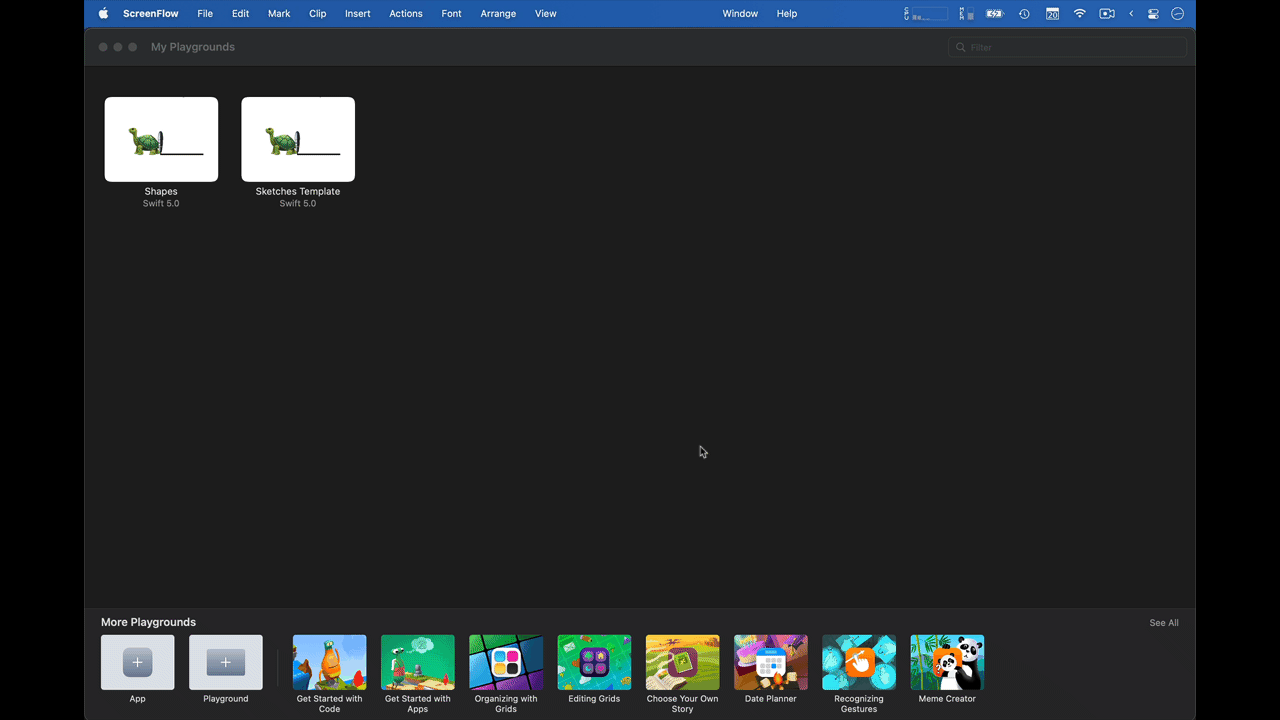This screenshot has height=720, width=1280.
Task: Open the screen recording camera menu bar icon
Action: coord(1106,13)
